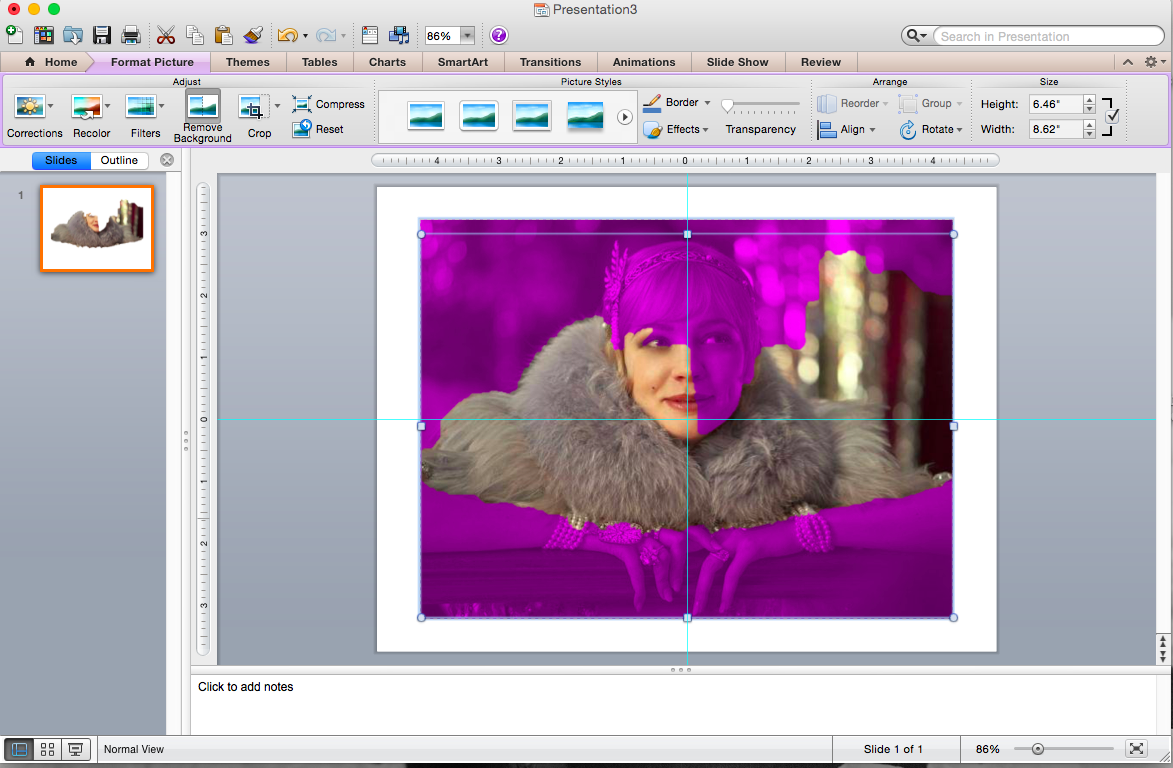1173x768 pixels.
Task: Switch to Slide Sorter view
Action: [x=47, y=749]
